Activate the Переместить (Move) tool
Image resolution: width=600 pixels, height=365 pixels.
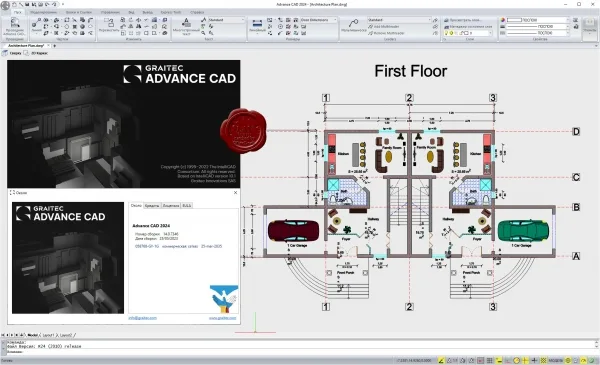(109, 24)
